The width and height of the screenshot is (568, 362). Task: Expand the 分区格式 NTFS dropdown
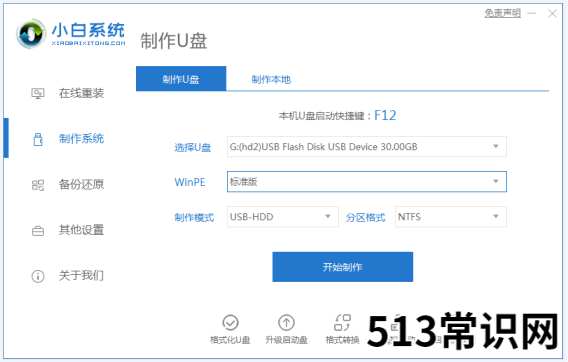(x=451, y=217)
